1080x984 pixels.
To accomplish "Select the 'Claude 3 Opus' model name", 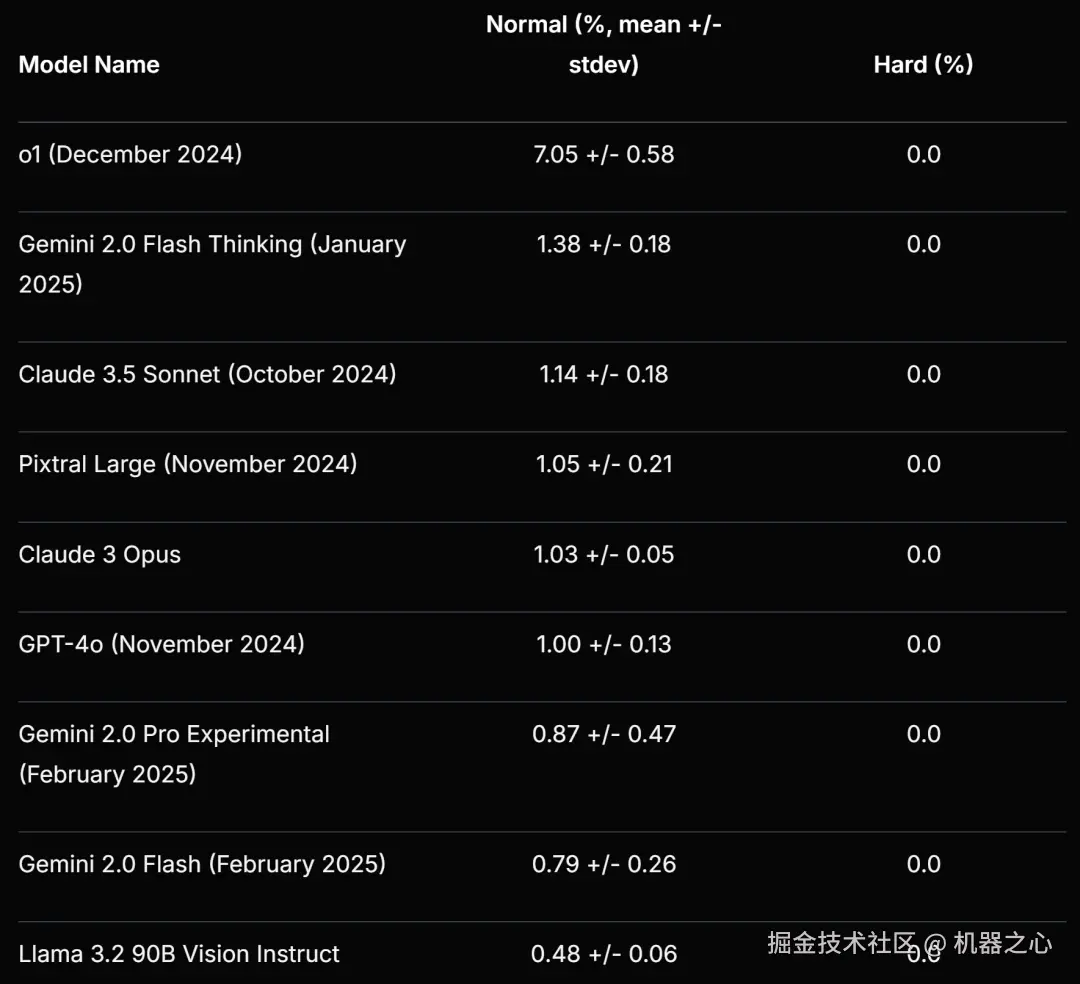I will pos(100,554).
